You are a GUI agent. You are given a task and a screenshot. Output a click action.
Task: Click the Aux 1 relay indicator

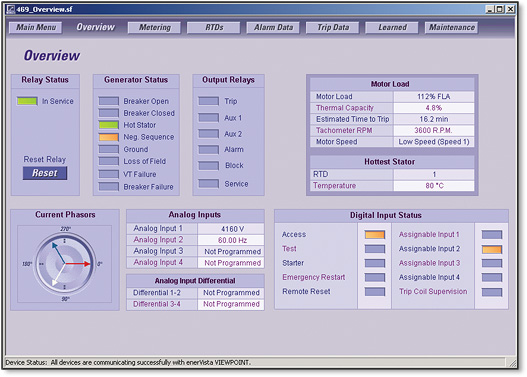pos(208,118)
